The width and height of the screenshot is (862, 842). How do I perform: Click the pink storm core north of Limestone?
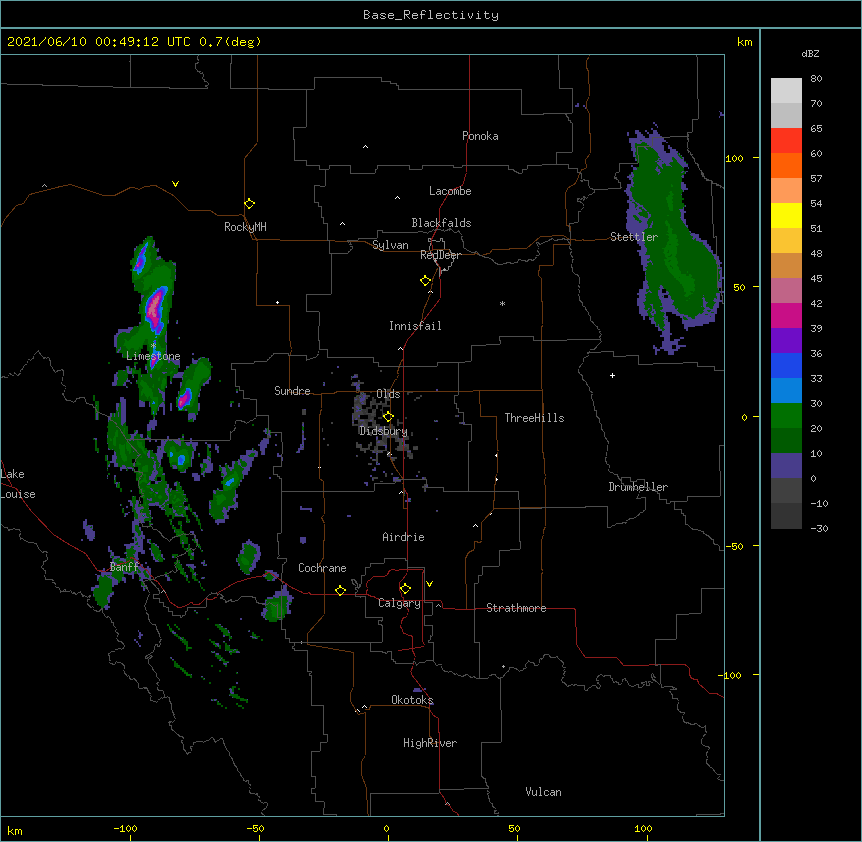(156, 307)
